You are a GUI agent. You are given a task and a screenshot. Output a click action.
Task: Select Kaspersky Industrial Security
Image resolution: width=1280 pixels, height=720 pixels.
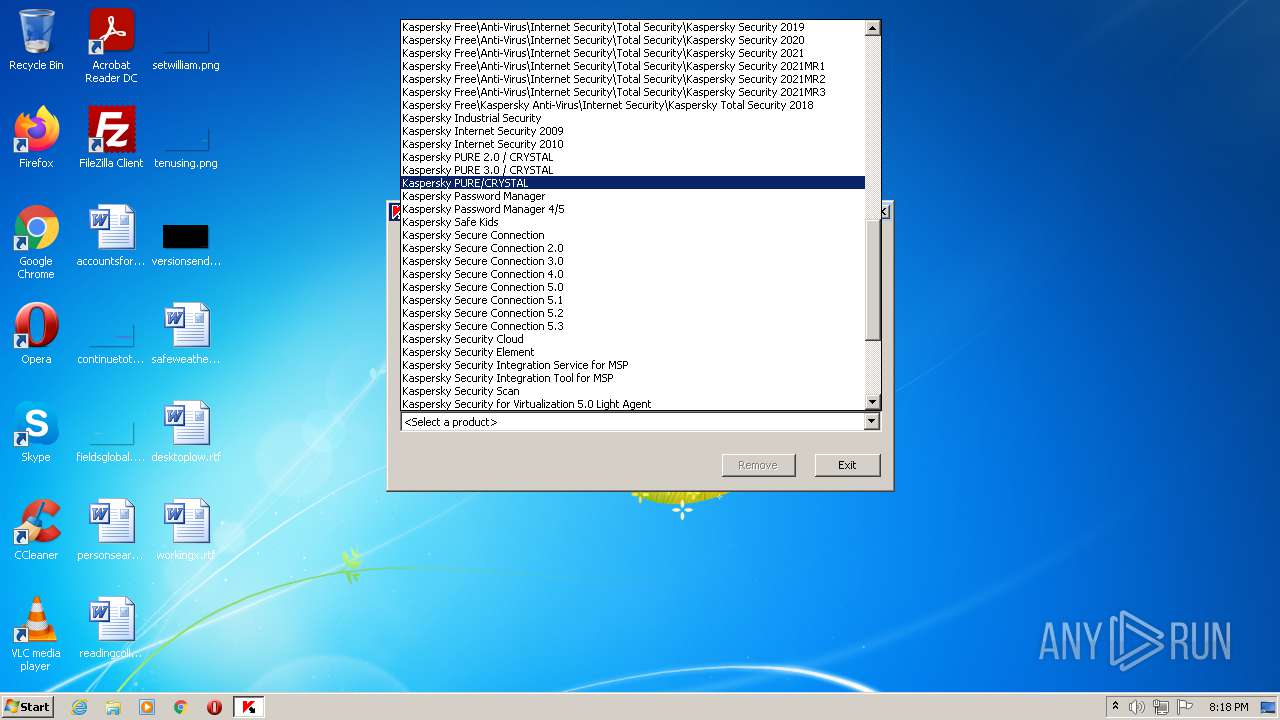633,118
